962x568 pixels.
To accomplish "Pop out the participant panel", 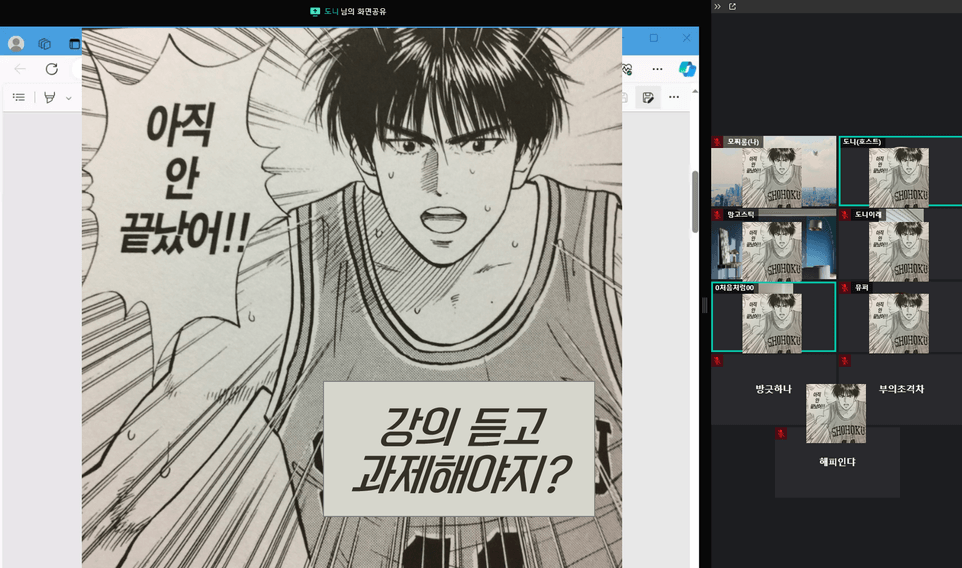I will pyautogui.click(x=732, y=6).
